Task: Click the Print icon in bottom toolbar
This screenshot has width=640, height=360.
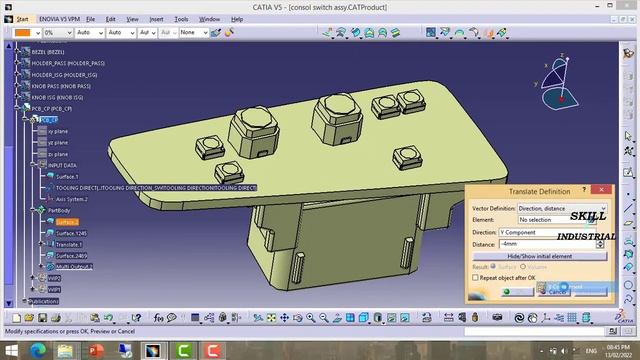Action: pos(56,318)
